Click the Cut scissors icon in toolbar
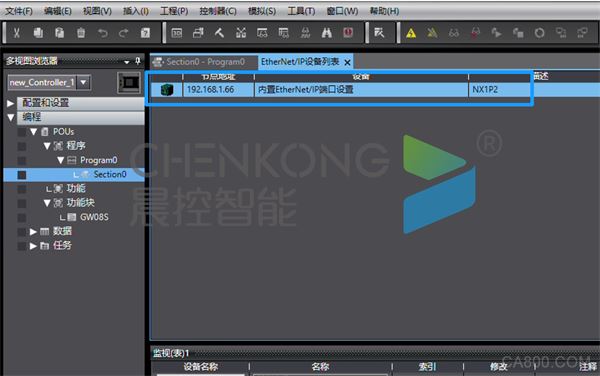600x376 pixels. 16,33
